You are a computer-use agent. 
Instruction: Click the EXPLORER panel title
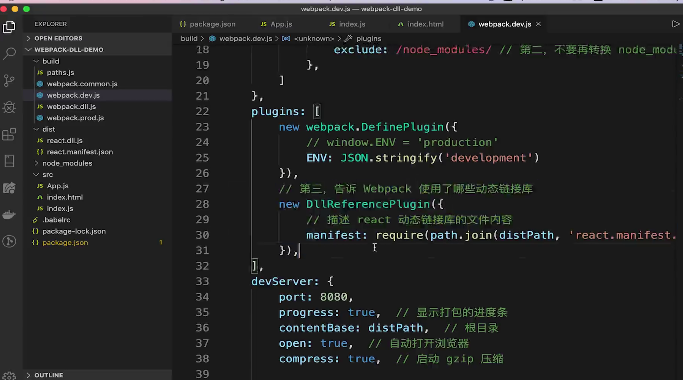tap(51, 24)
